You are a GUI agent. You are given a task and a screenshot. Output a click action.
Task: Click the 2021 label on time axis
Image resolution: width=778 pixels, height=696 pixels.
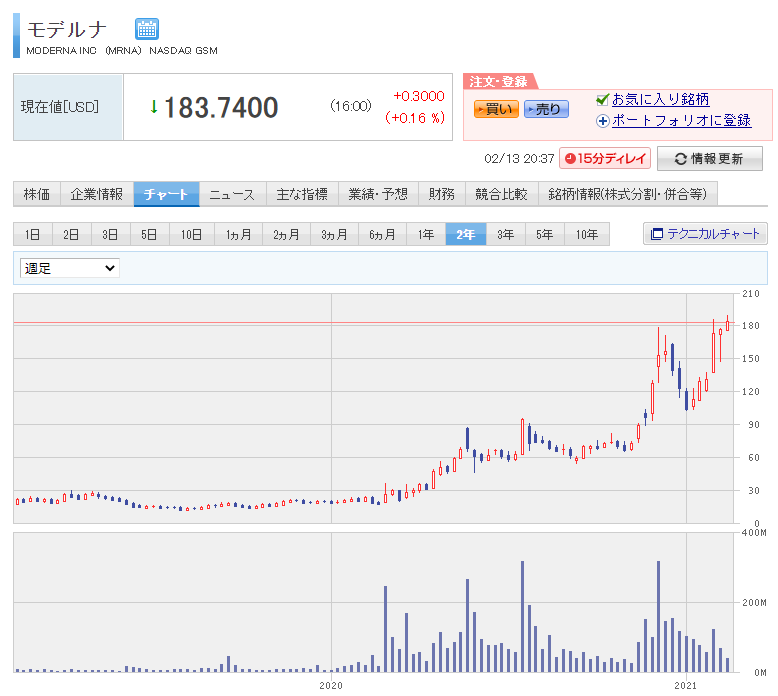[x=686, y=686]
